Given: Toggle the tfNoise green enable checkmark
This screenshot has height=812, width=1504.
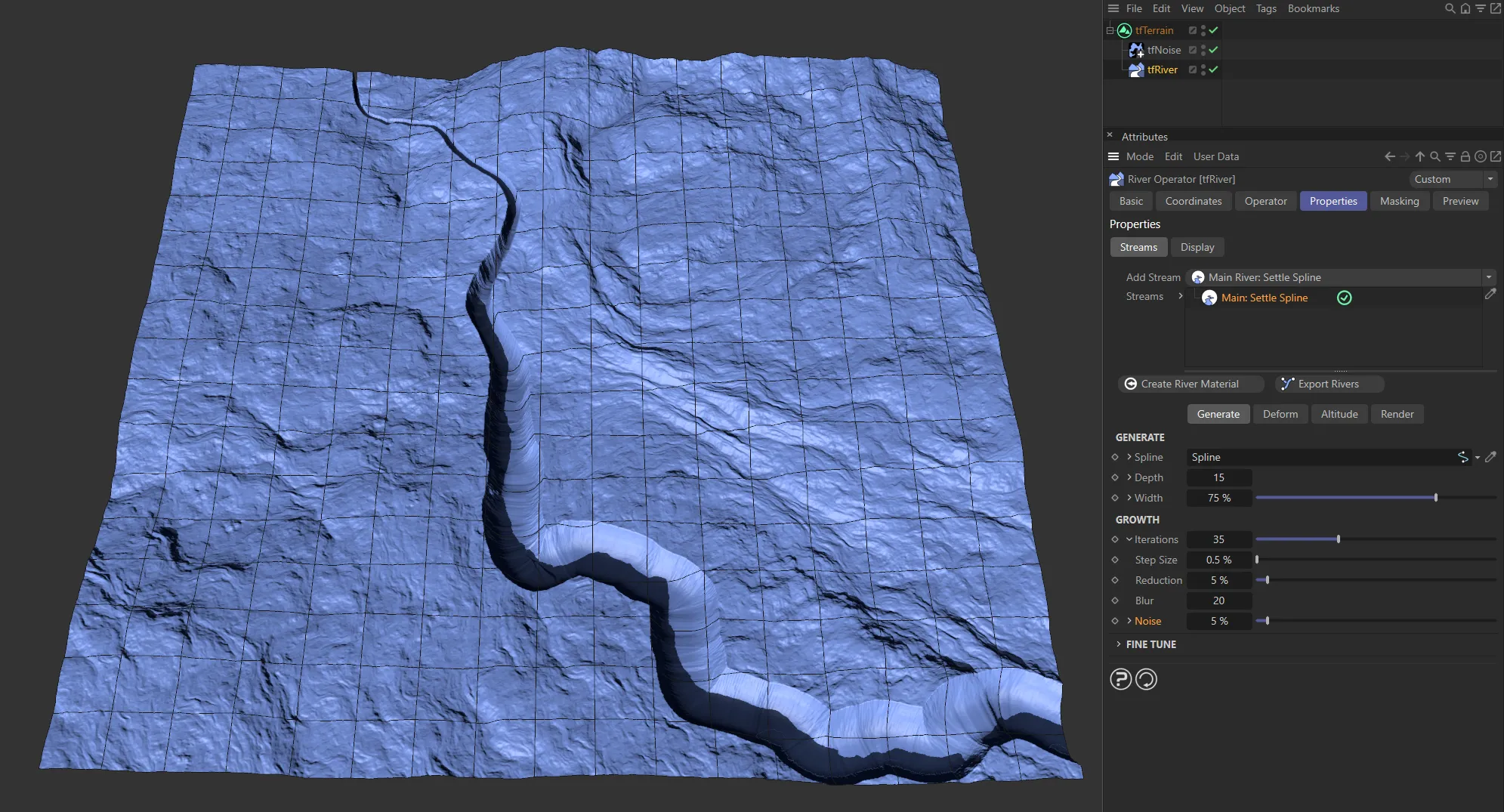Looking at the screenshot, I should coord(1213,50).
